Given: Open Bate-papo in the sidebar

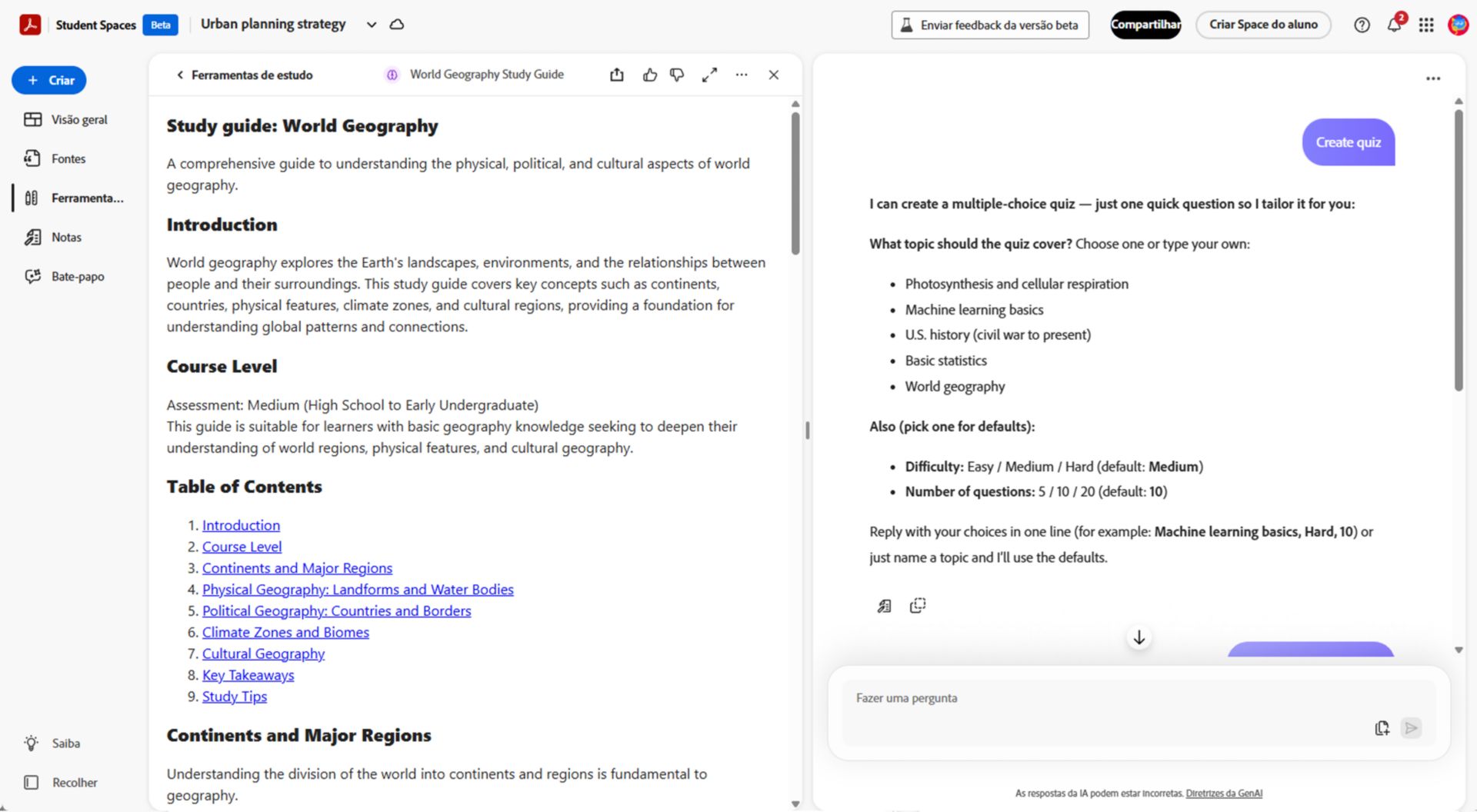Looking at the screenshot, I should (x=66, y=276).
